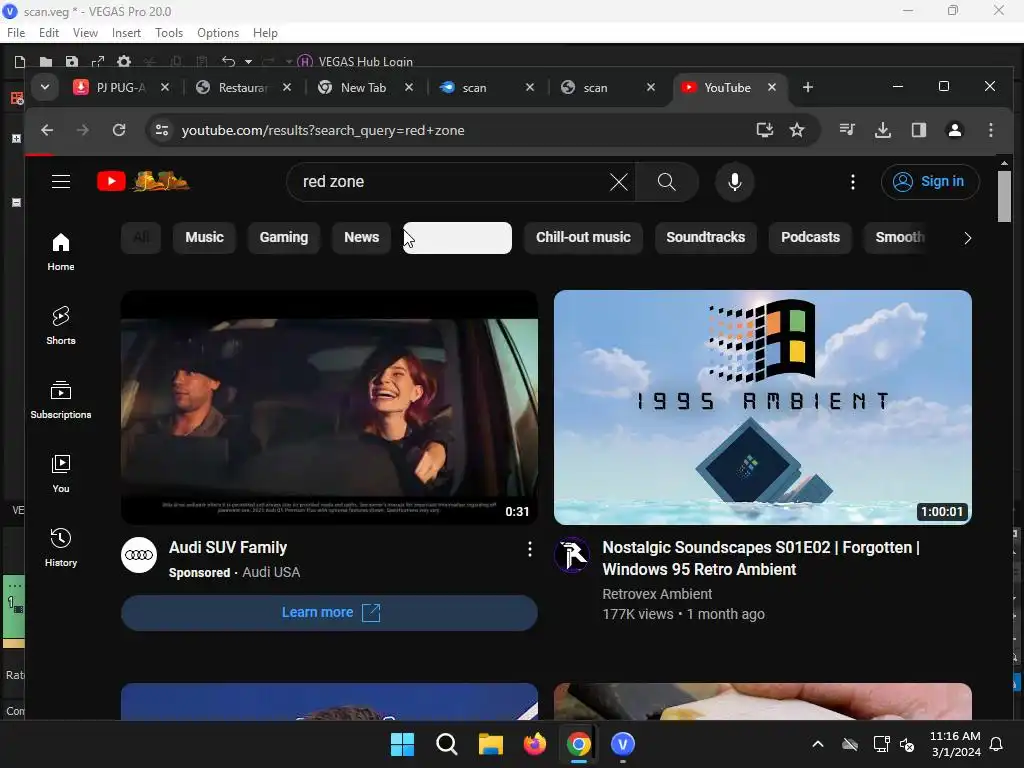Click the address bar URL
Screen dimensions: 1024x768
coord(323,130)
